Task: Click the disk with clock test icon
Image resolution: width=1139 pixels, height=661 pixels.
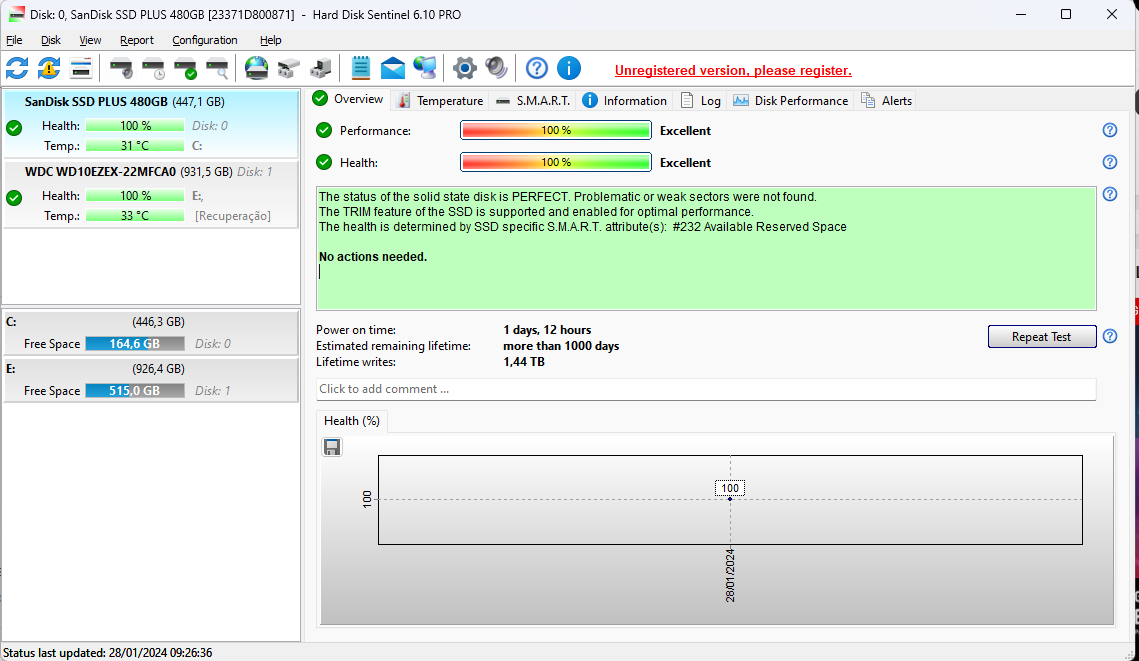Action: (153, 68)
